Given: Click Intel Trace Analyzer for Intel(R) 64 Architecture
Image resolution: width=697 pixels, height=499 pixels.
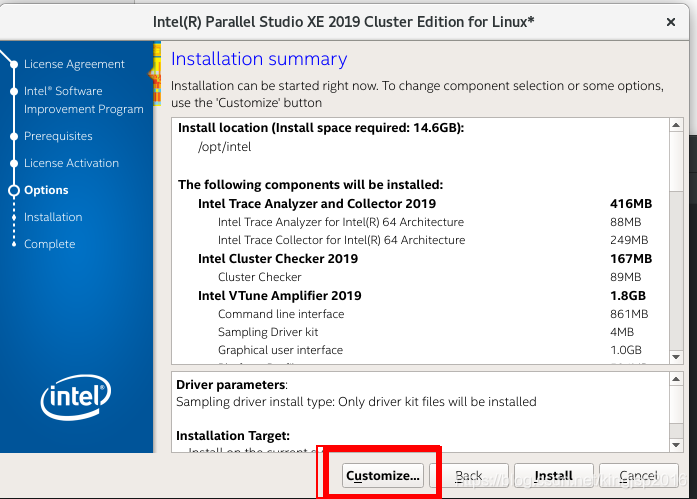Looking at the screenshot, I should [x=341, y=222].
